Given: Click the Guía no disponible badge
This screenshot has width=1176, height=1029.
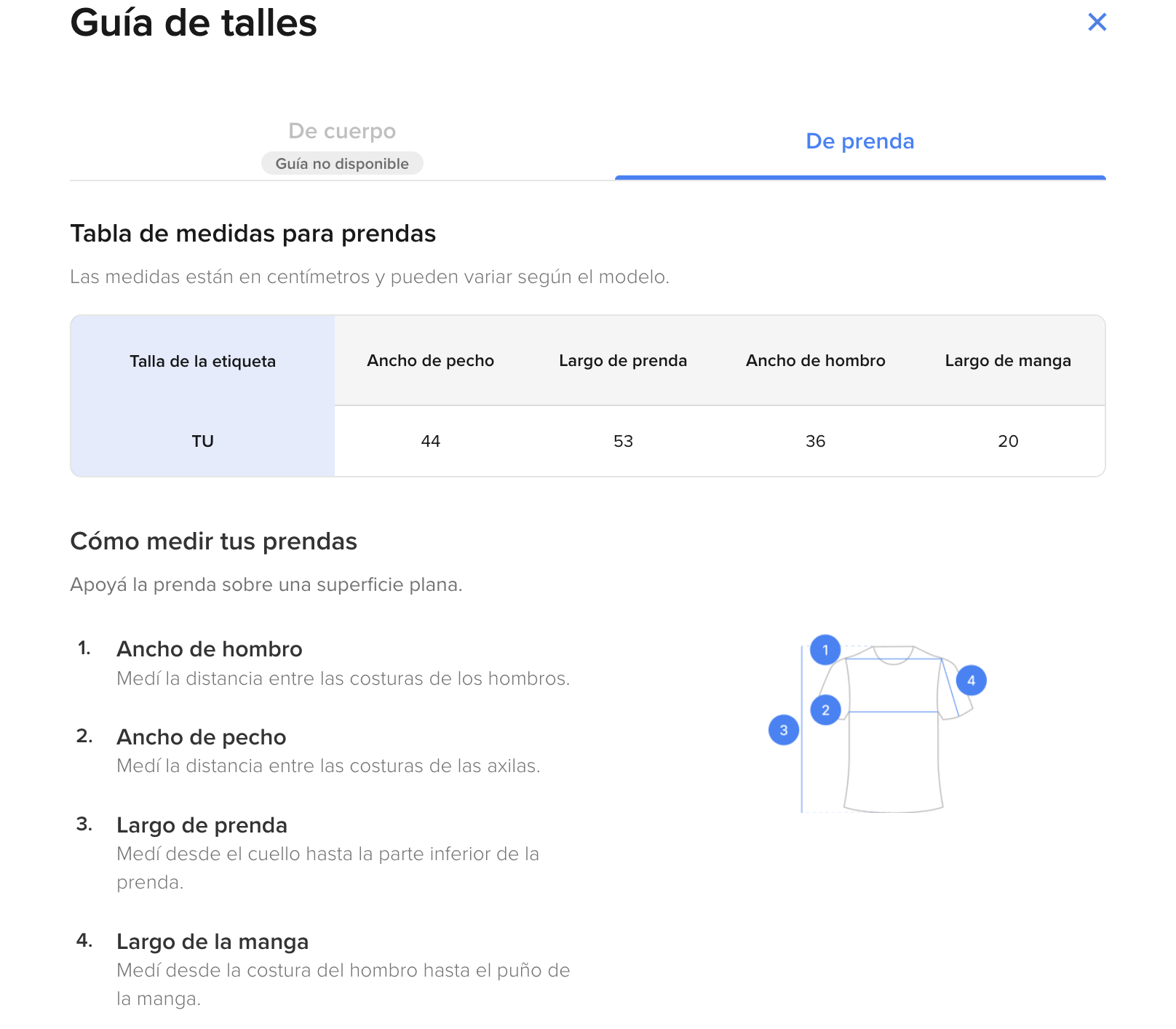Looking at the screenshot, I should click(342, 164).
